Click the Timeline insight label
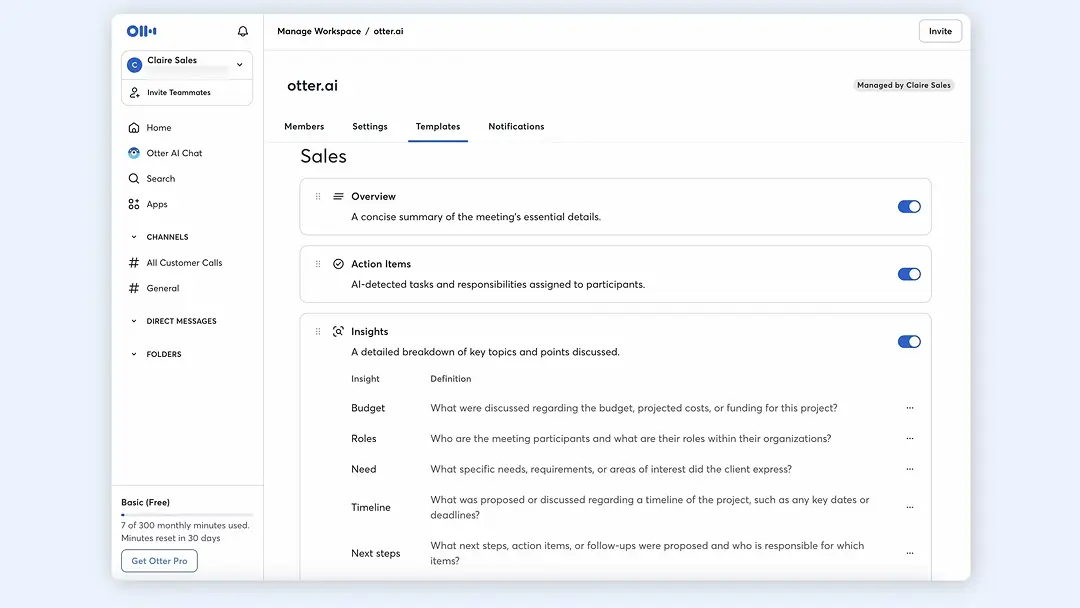Image resolution: width=1080 pixels, height=608 pixels. click(x=371, y=507)
